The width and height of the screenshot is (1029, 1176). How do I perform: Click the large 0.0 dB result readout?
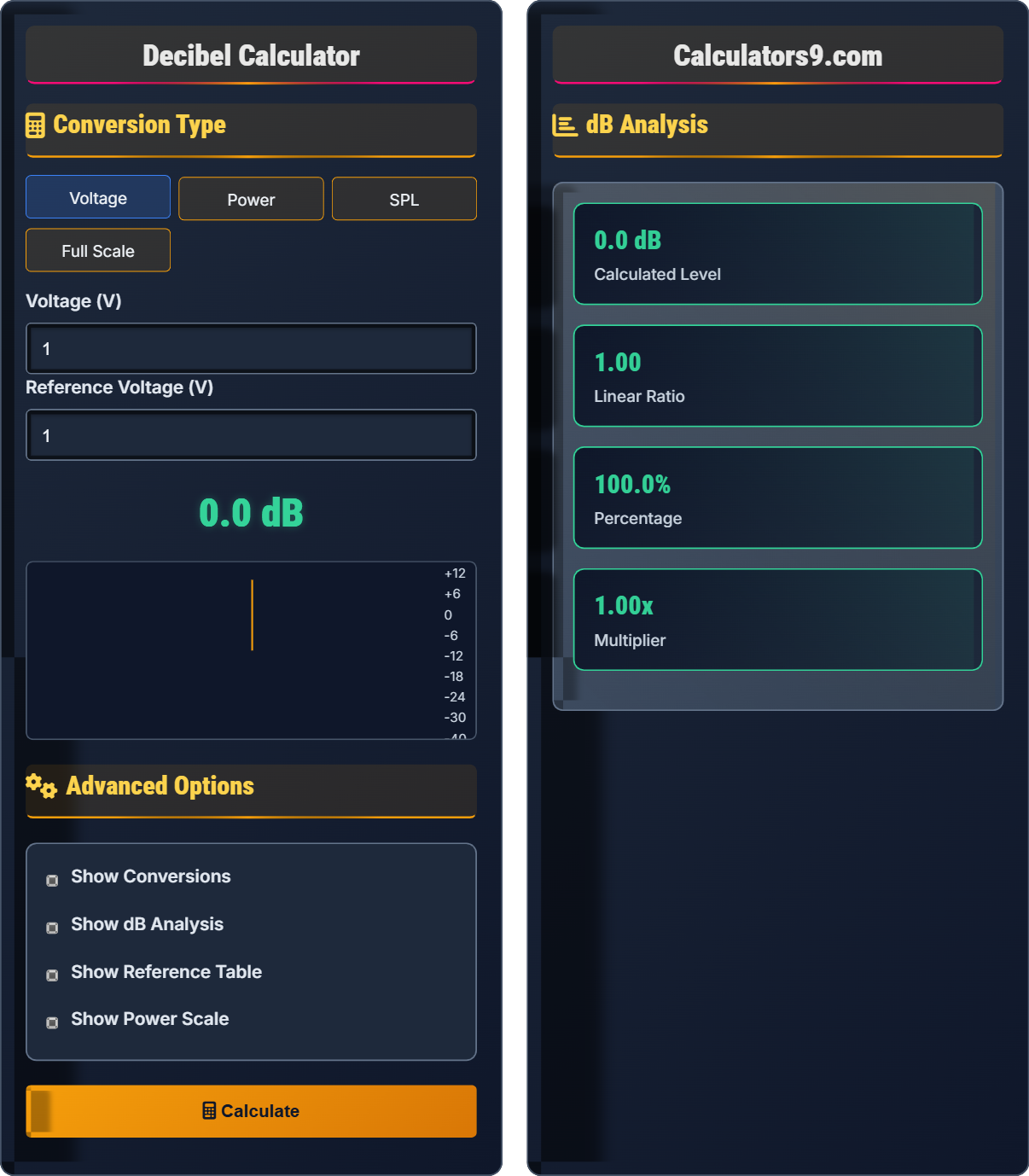tap(251, 513)
